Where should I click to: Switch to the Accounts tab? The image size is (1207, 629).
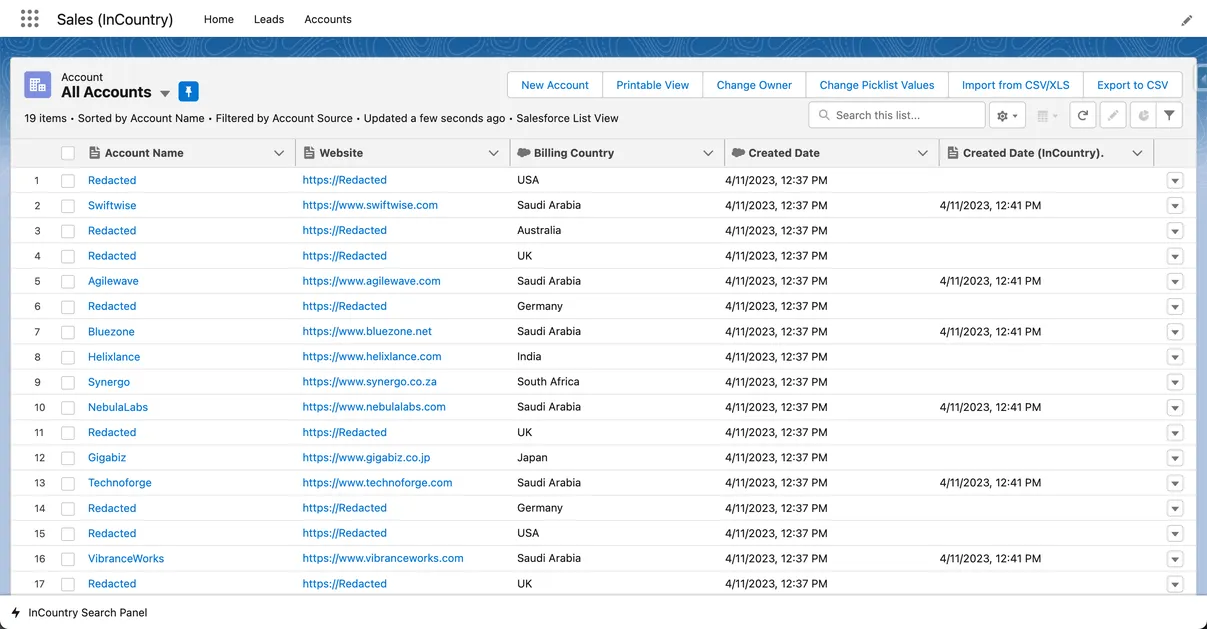328,19
